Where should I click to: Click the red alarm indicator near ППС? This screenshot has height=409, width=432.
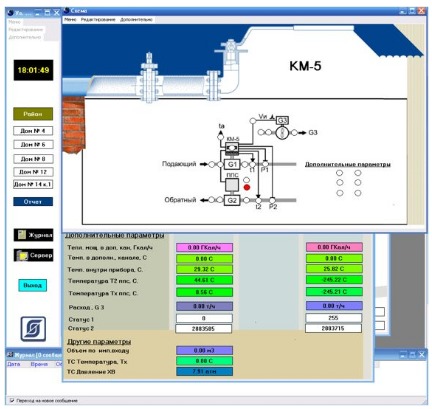click(247, 187)
